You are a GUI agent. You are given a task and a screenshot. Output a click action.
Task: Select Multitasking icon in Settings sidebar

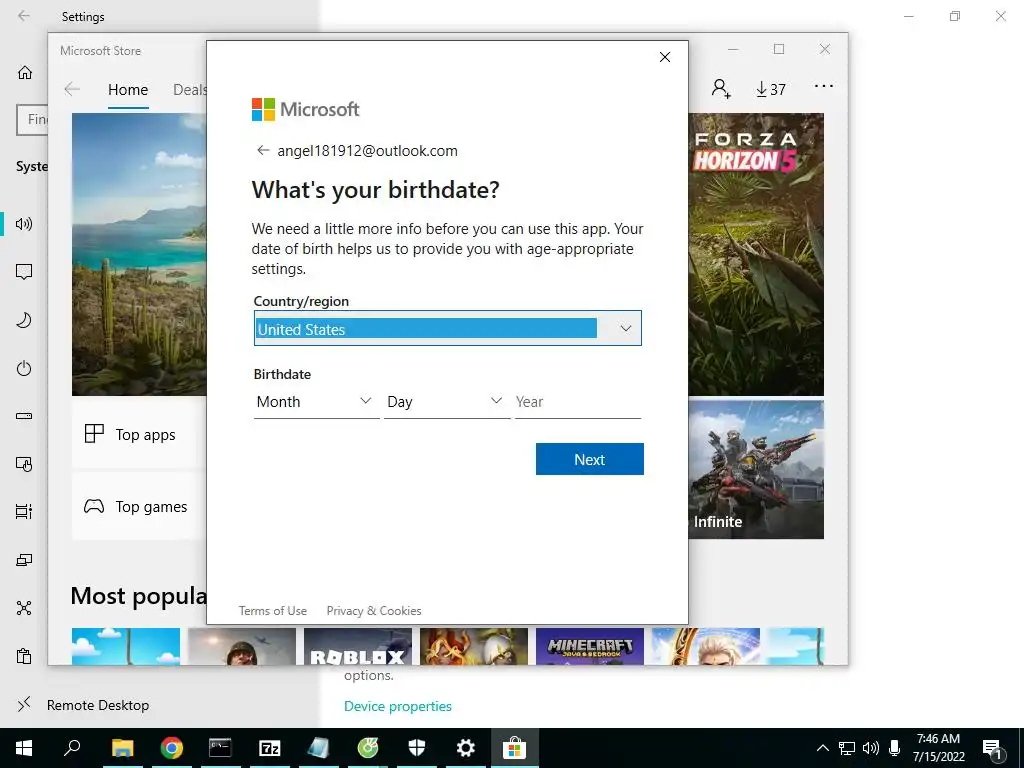[x=24, y=512]
